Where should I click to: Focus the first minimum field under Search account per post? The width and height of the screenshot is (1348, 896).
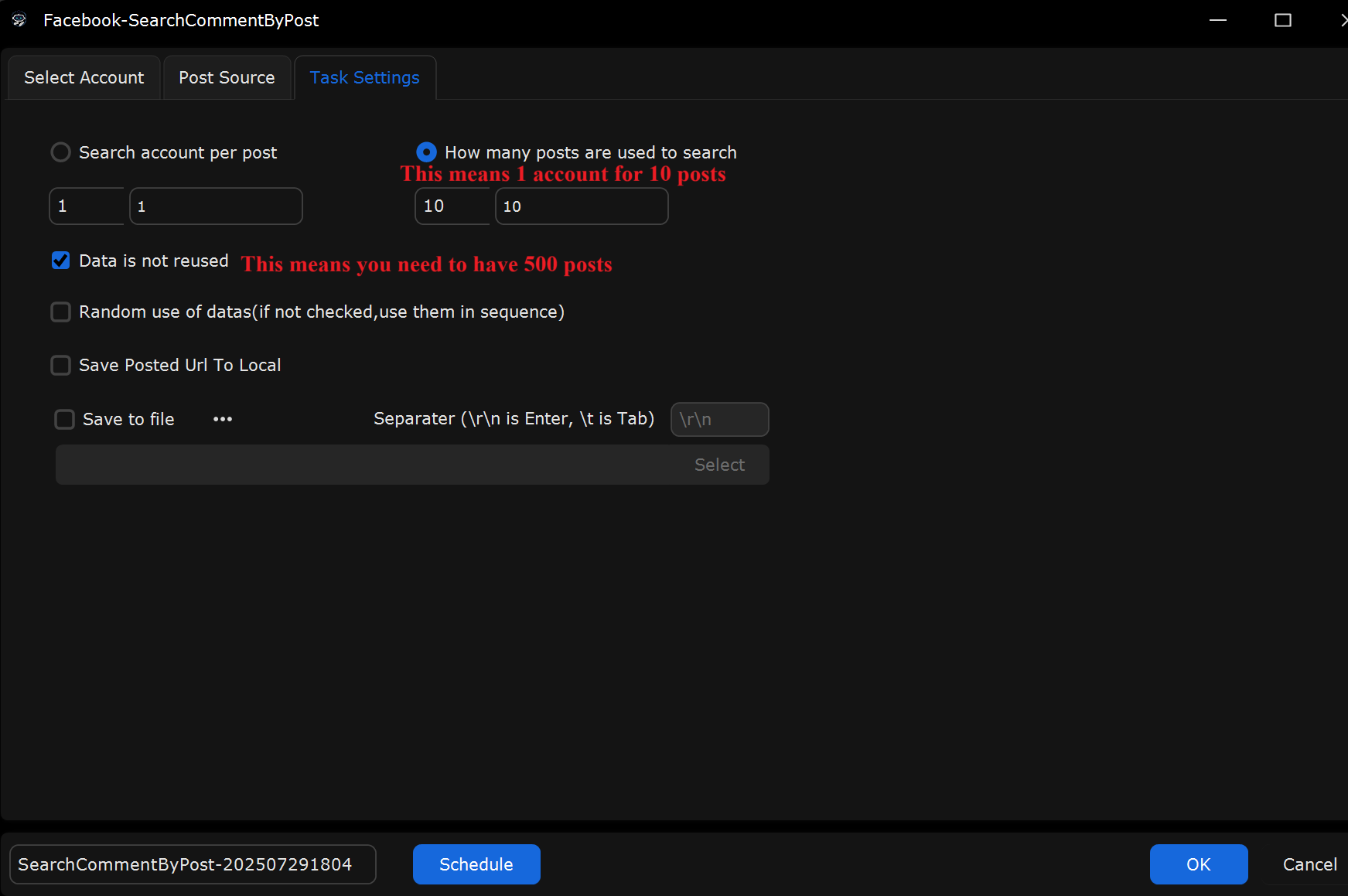point(87,206)
